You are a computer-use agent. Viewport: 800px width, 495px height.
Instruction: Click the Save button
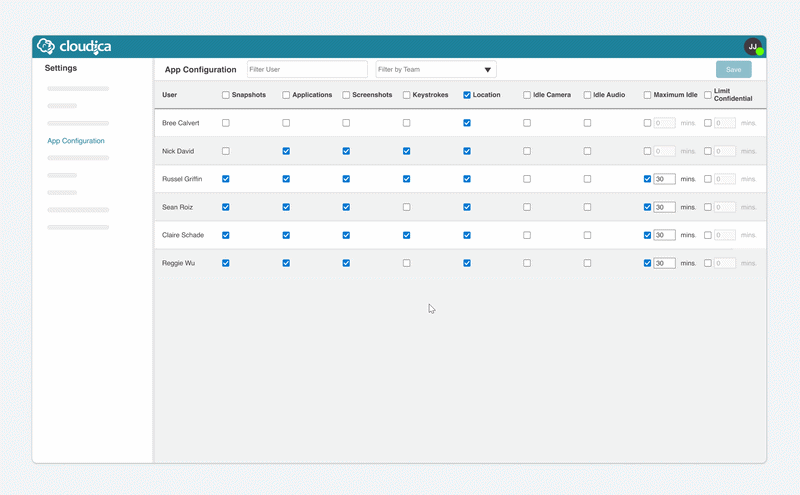click(x=734, y=69)
